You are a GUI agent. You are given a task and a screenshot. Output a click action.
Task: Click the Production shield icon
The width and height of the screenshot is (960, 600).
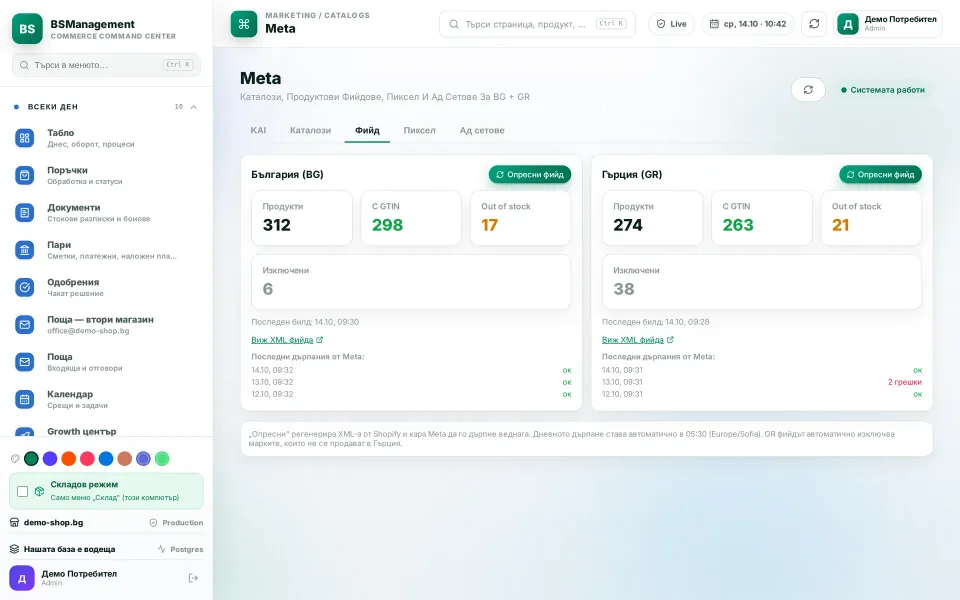click(x=154, y=522)
